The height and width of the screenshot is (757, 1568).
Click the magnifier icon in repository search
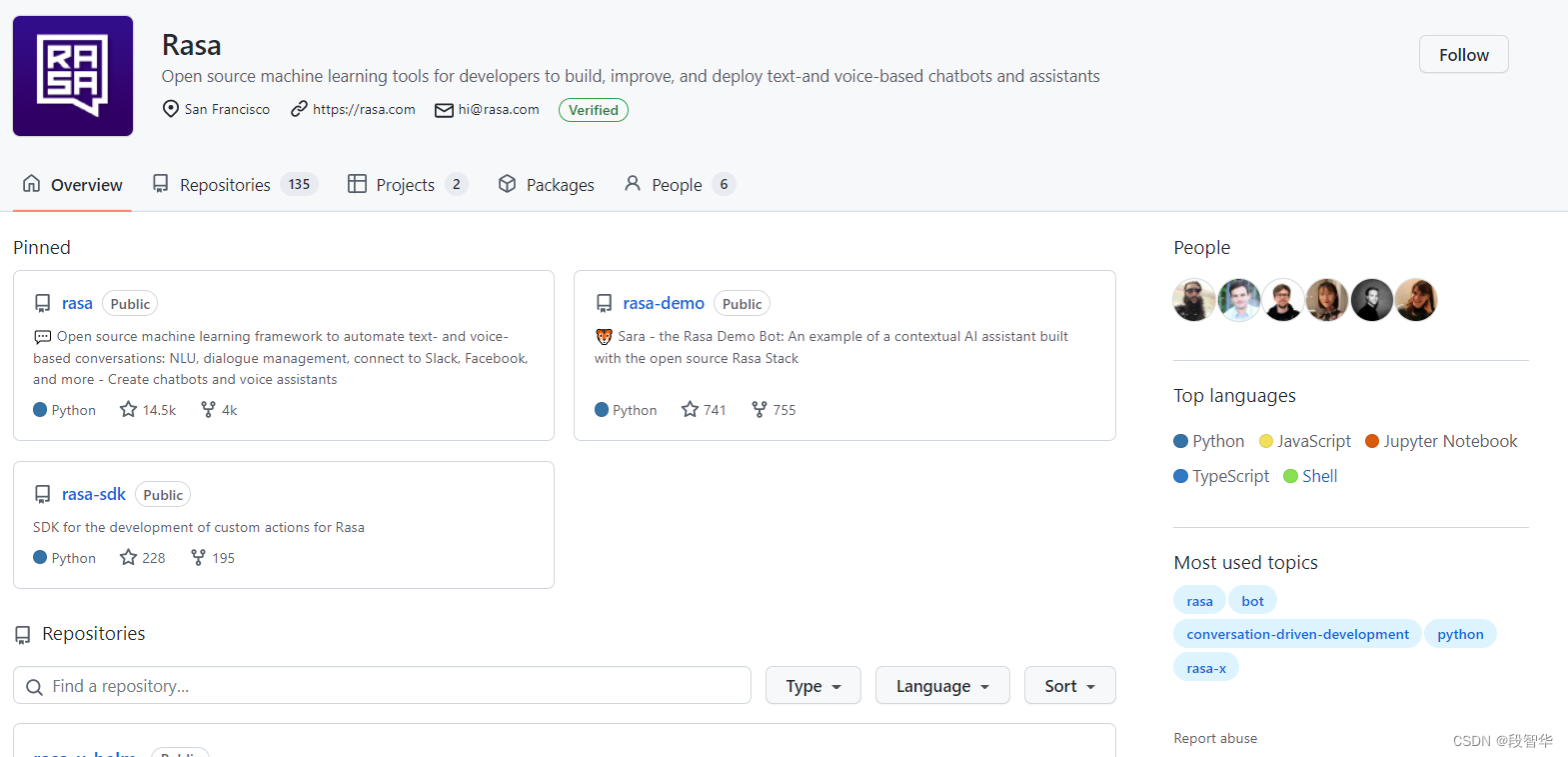pyautogui.click(x=34, y=687)
